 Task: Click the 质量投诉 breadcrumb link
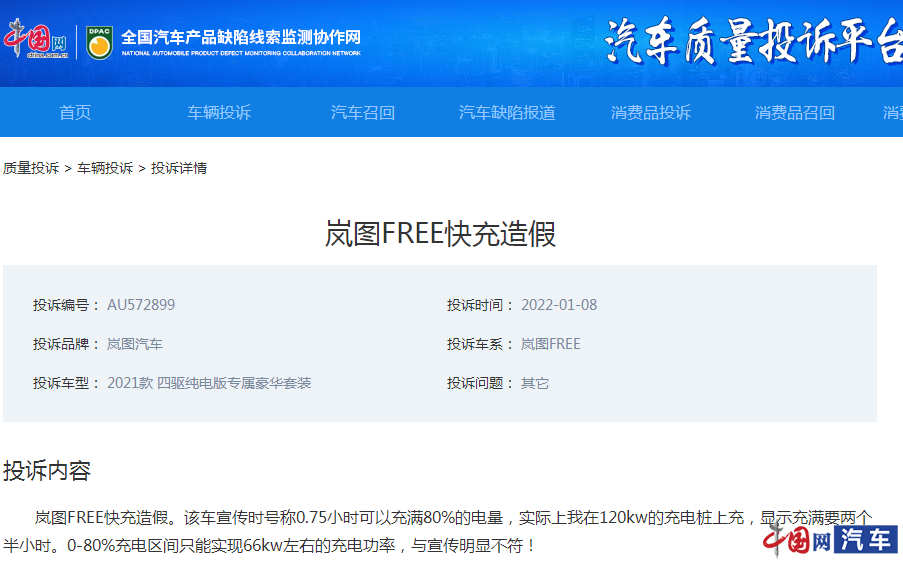tap(31, 168)
